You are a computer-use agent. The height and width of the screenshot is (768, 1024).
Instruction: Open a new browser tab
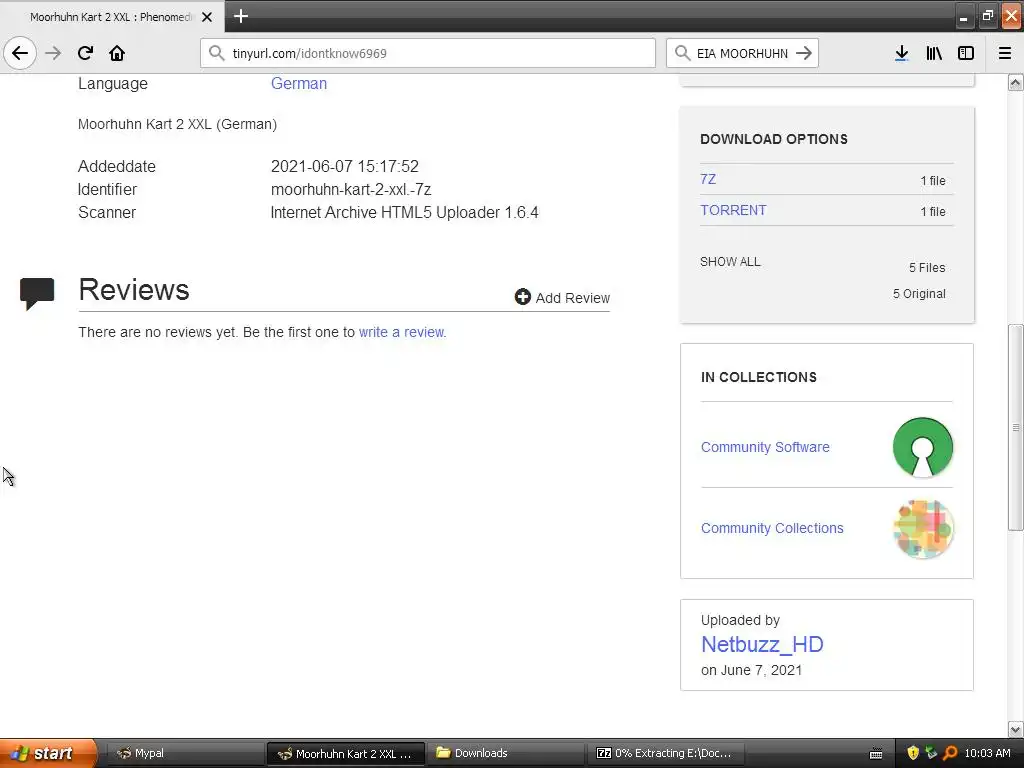pos(240,16)
